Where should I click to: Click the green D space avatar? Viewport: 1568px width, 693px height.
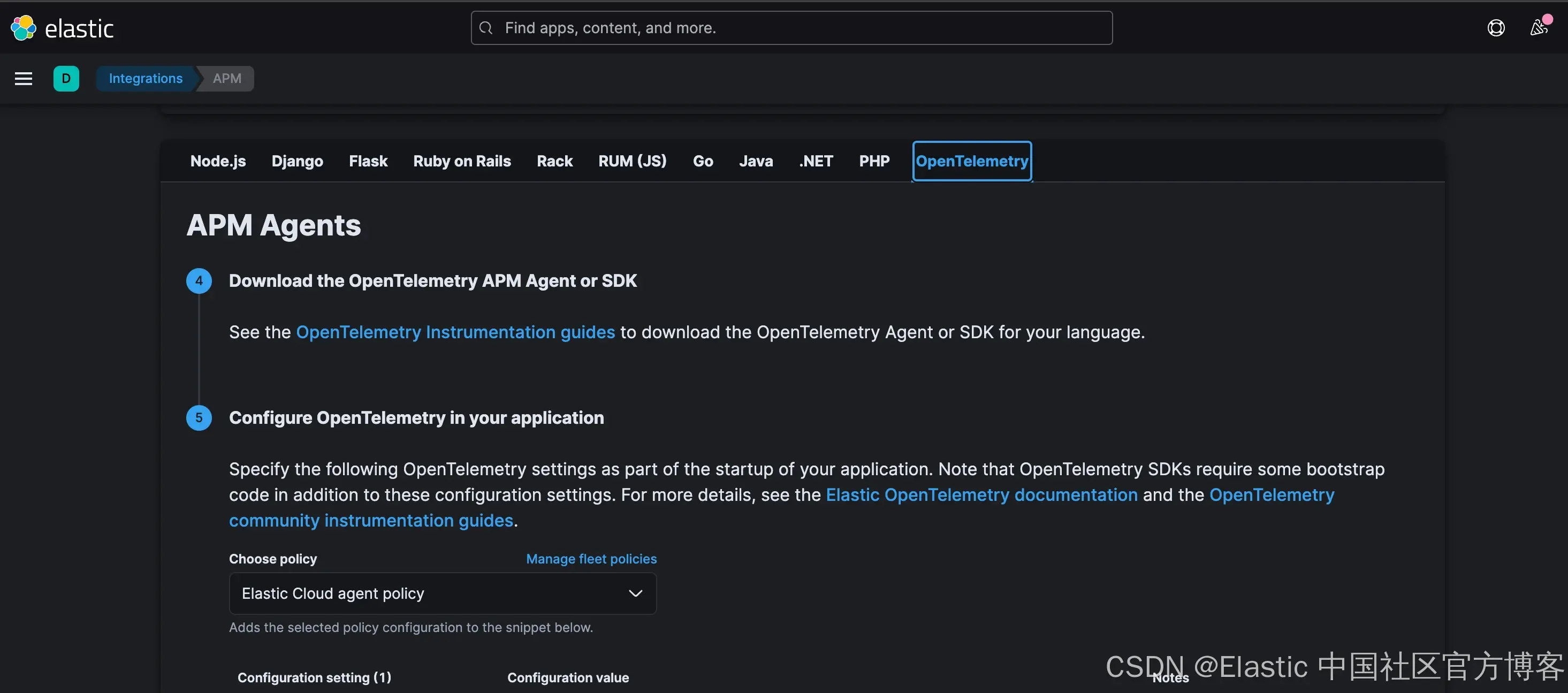pyautogui.click(x=66, y=79)
